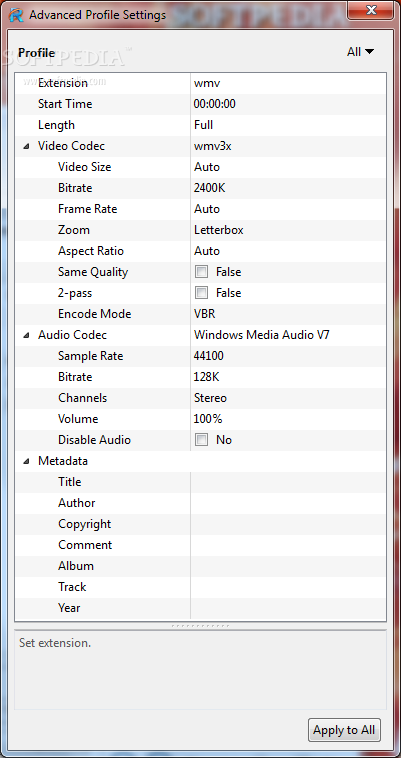Select the Start Time row label
The height and width of the screenshot is (758, 401).
tap(65, 104)
